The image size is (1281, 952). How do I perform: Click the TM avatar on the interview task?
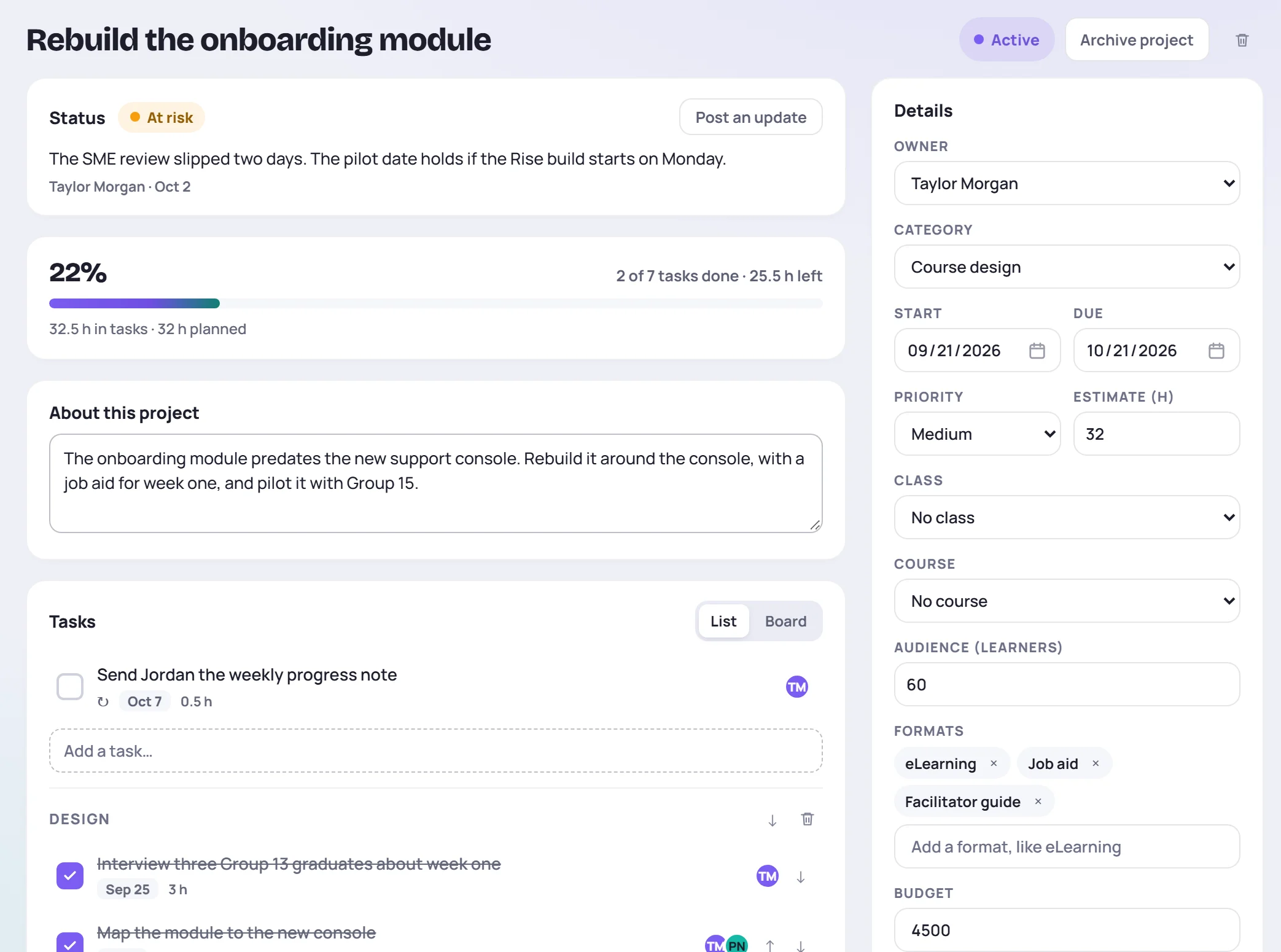(x=768, y=876)
